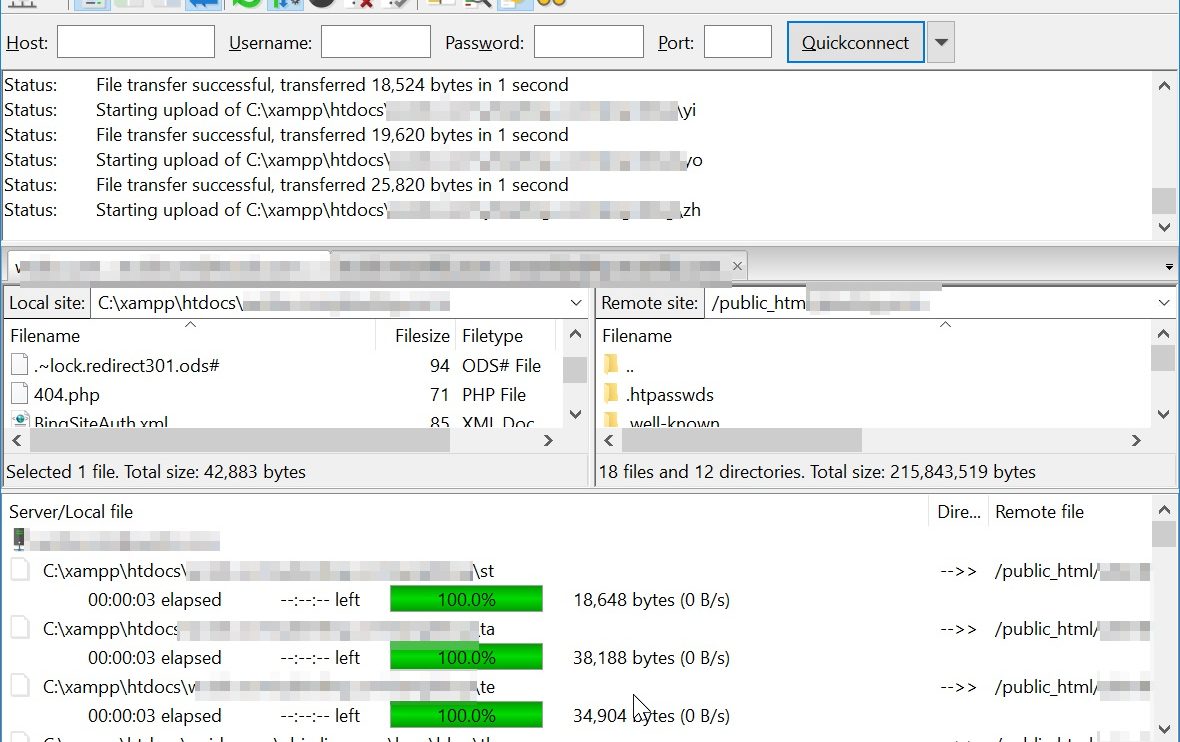Click the remote file list scroll-up arrow
1180x742 pixels.
[1163, 333]
